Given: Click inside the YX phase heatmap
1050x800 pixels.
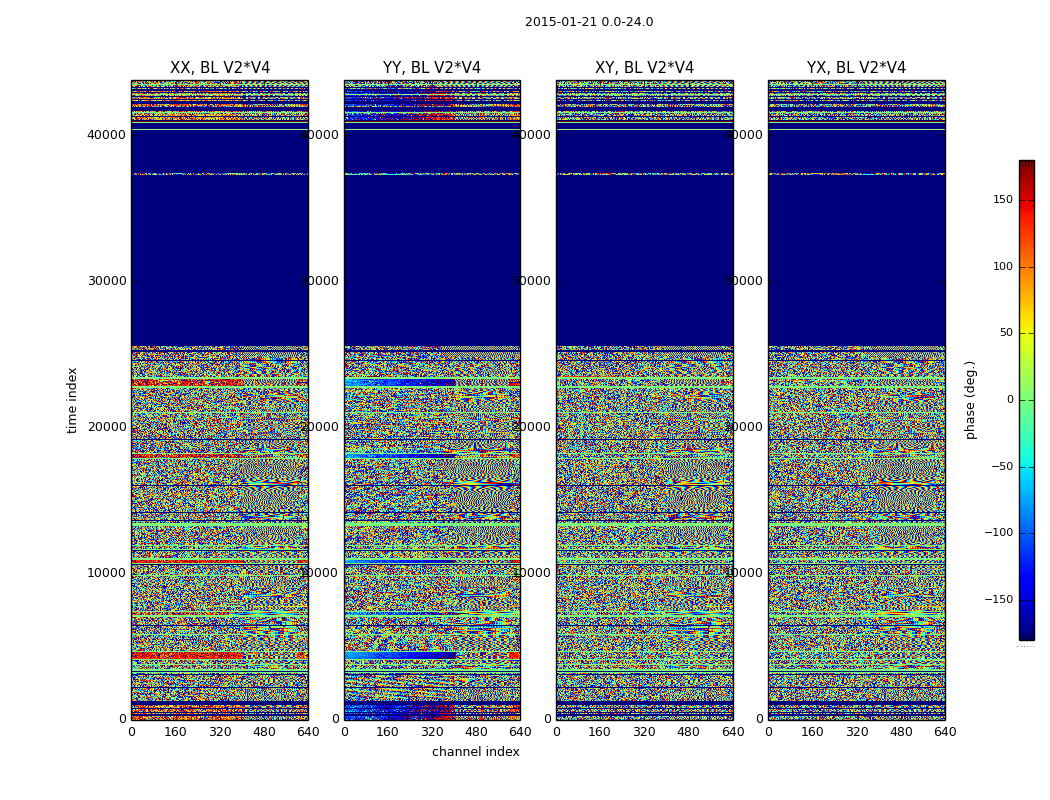Looking at the screenshot, I should pos(857,400).
